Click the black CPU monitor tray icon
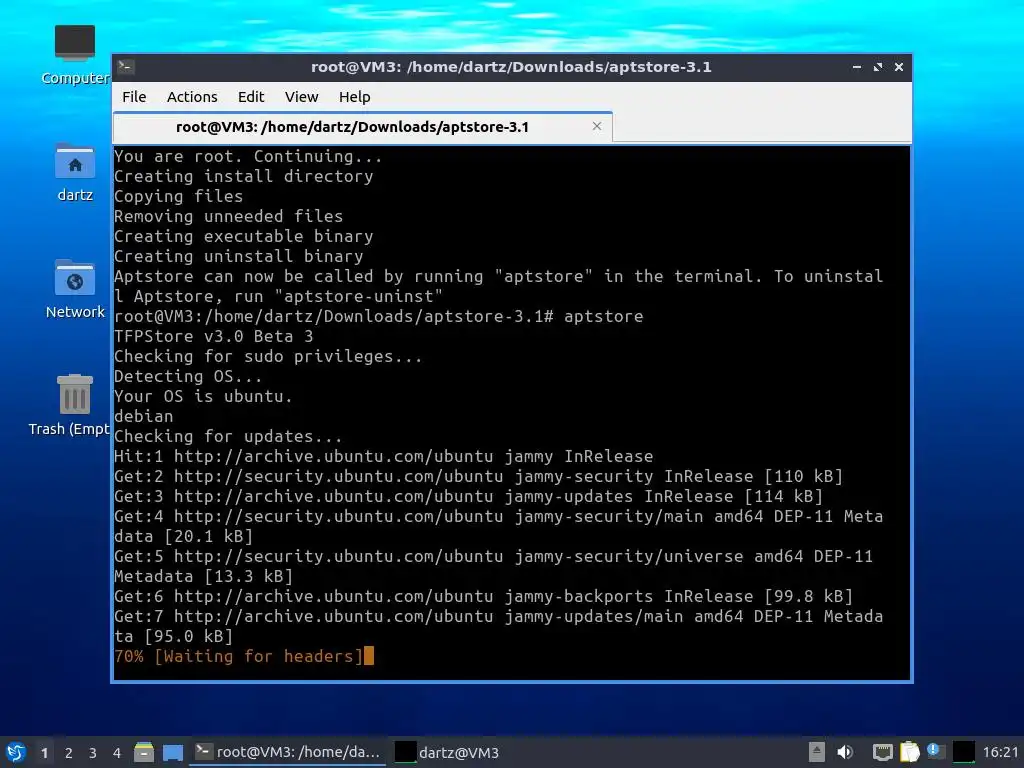 click(x=964, y=752)
